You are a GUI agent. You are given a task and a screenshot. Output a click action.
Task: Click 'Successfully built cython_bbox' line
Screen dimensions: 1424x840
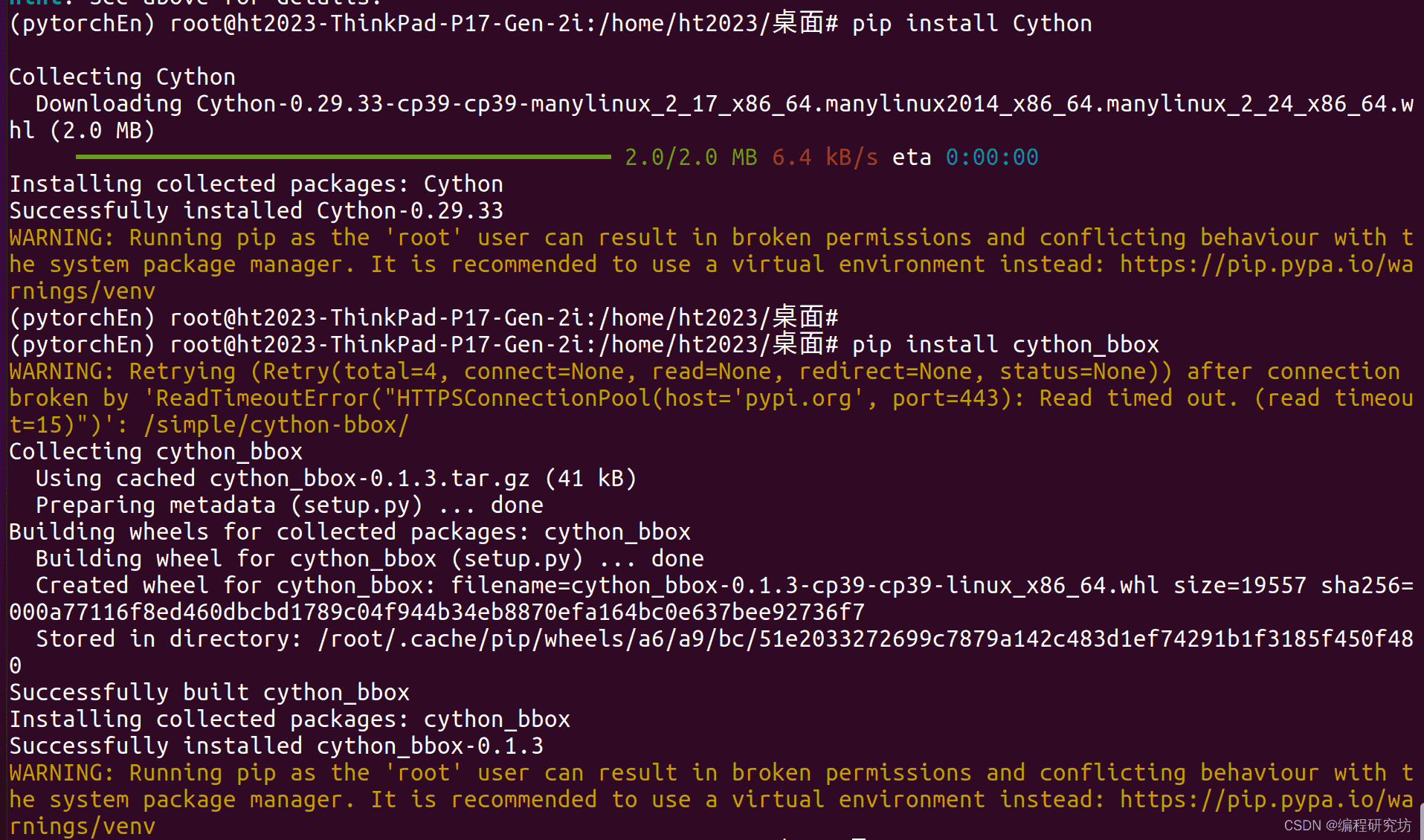210,693
